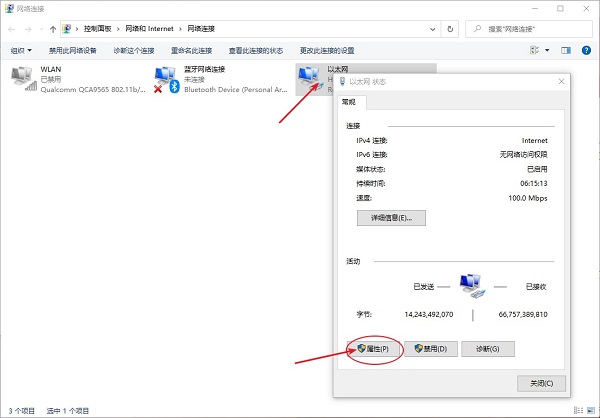Click the 已启用 media state value
The height and width of the screenshot is (418, 600).
click(x=537, y=169)
